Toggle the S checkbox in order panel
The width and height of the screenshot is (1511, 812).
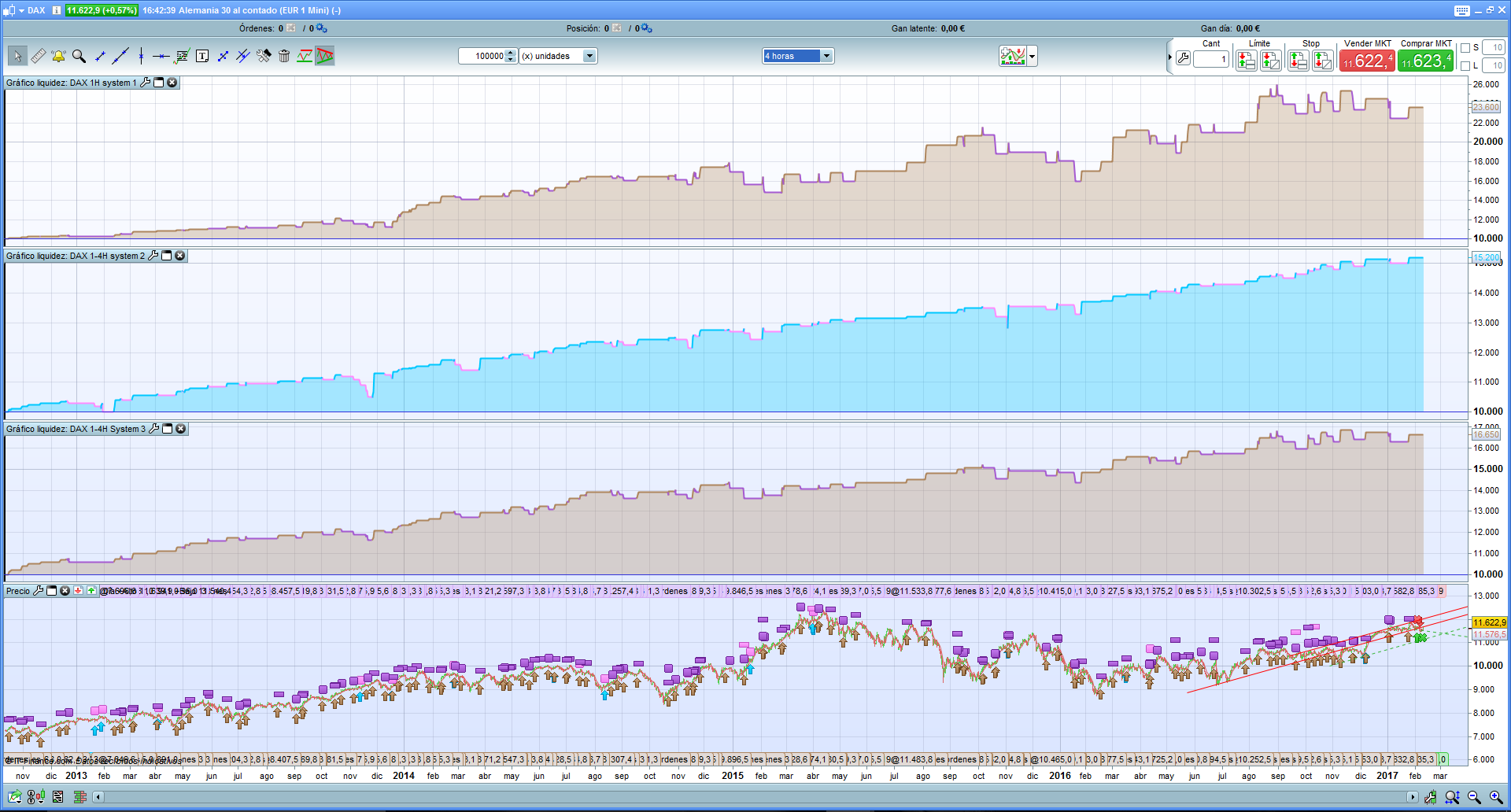pos(1465,48)
